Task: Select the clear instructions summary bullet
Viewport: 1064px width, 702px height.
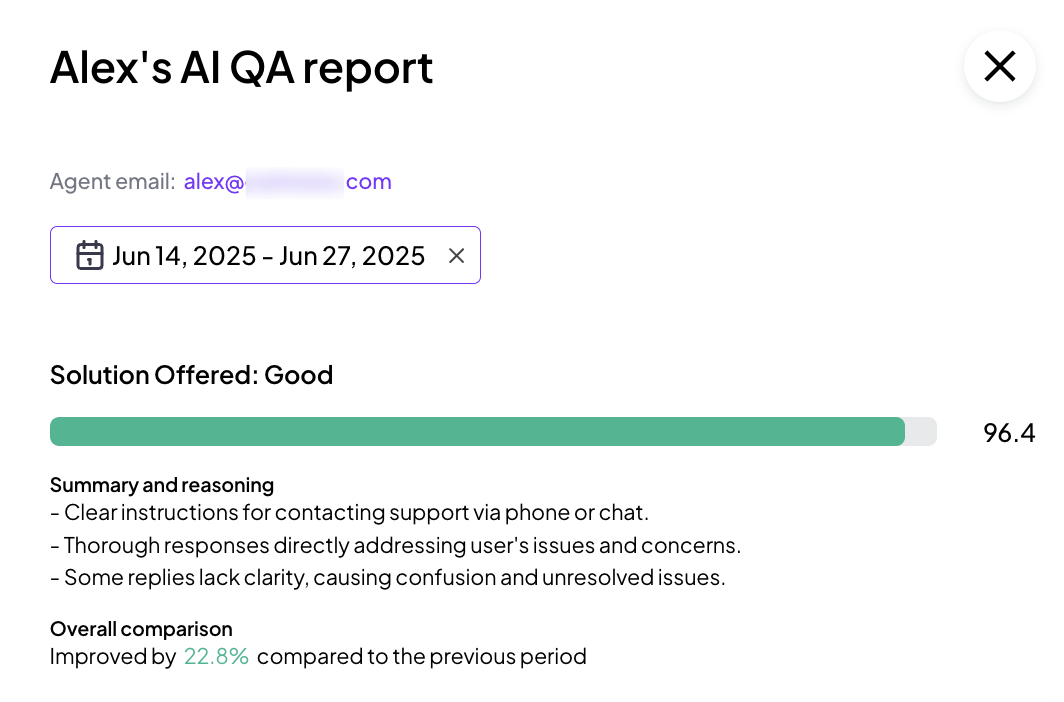Action: tap(349, 513)
